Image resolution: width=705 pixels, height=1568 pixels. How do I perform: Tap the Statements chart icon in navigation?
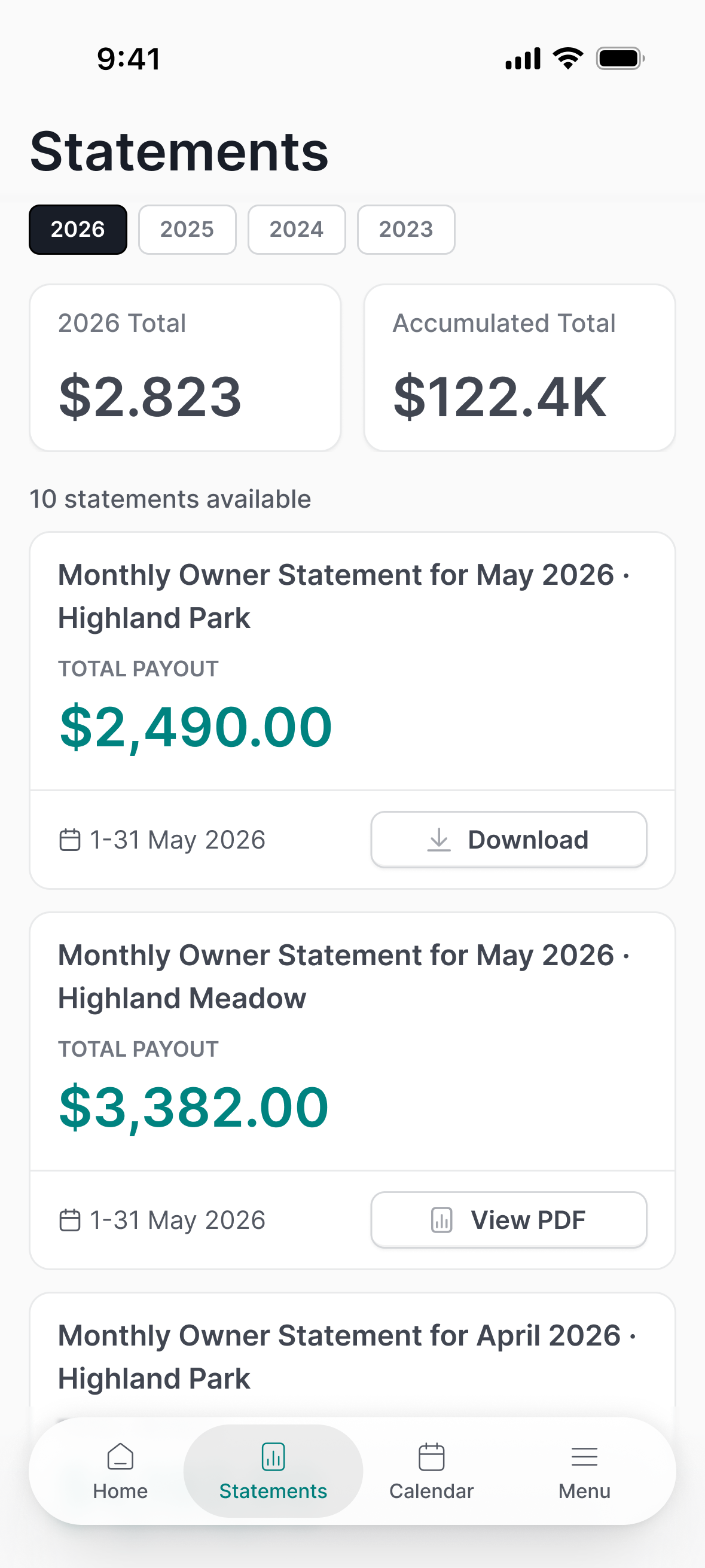click(273, 1457)
